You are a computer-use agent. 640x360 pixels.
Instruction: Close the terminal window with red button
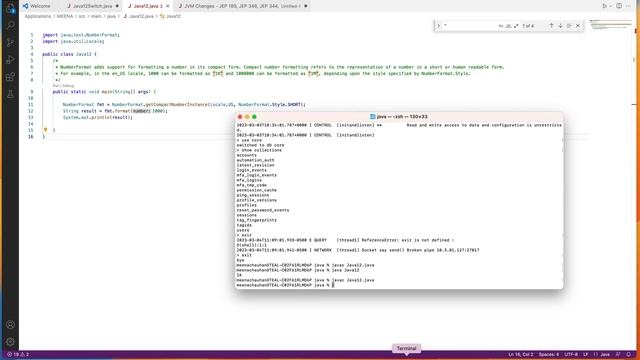click(240, 117)
